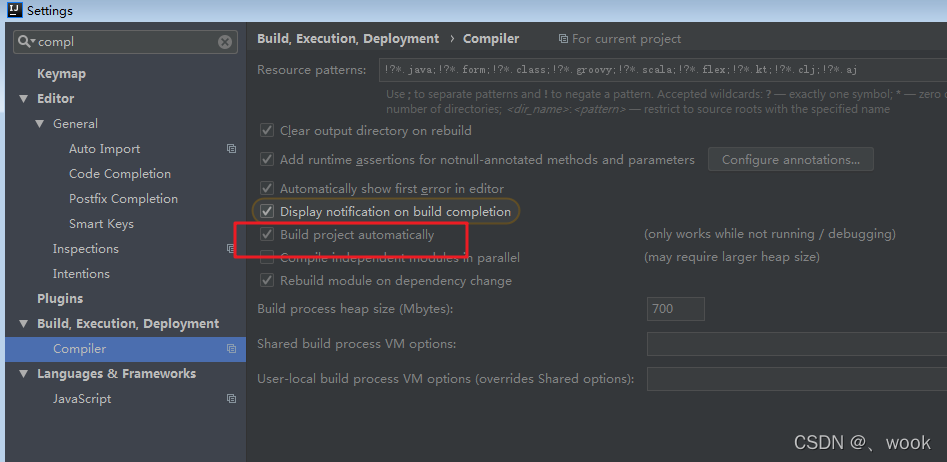Image resolution: width=947 pixels, height=462 pixels.
Task: Collapse Build, Execution, Deployment node
Action: coord(24,324)
